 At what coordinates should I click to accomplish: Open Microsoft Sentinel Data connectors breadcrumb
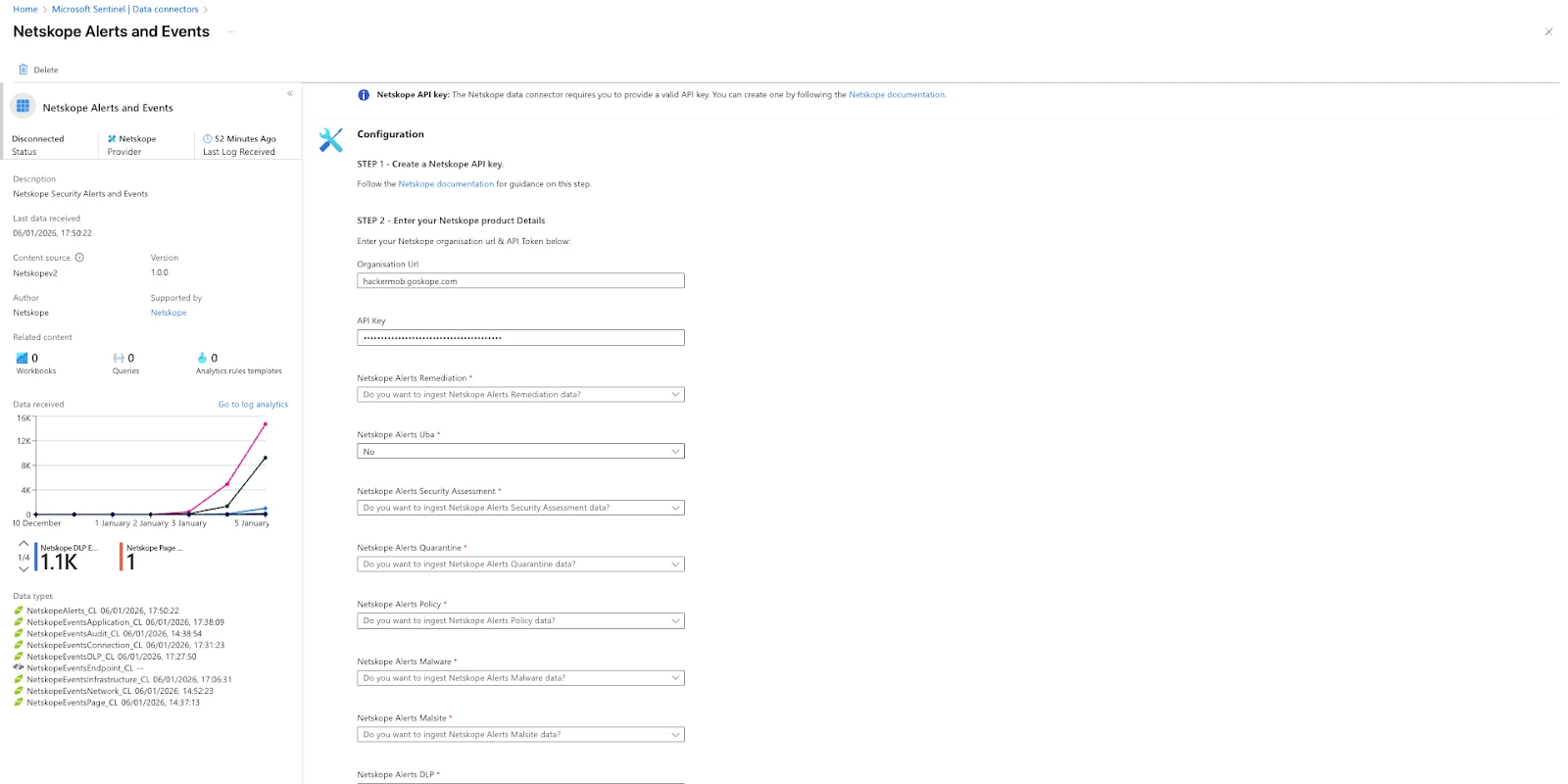pyautogui.click(x=125, y=9)
